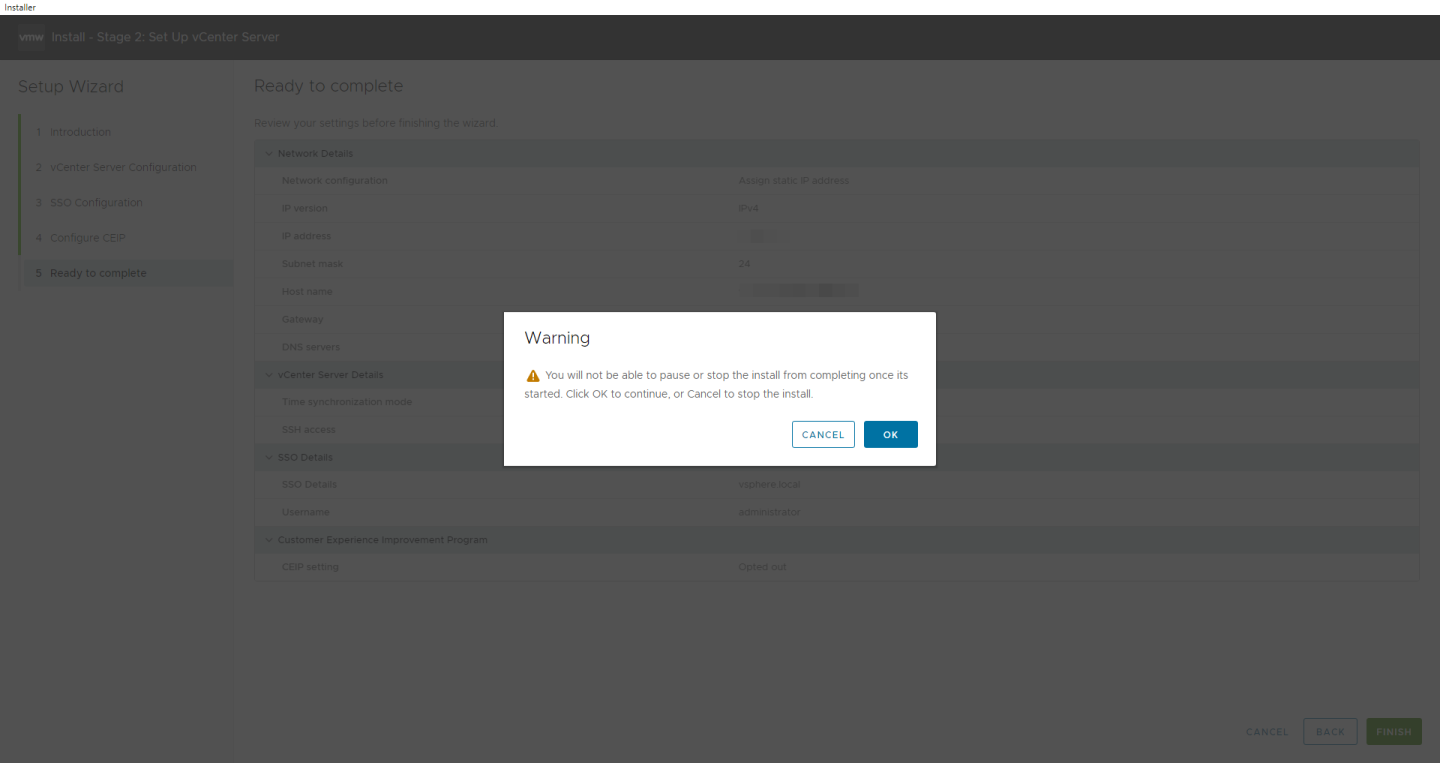Click the Subnet mask value row

point(745,263)
